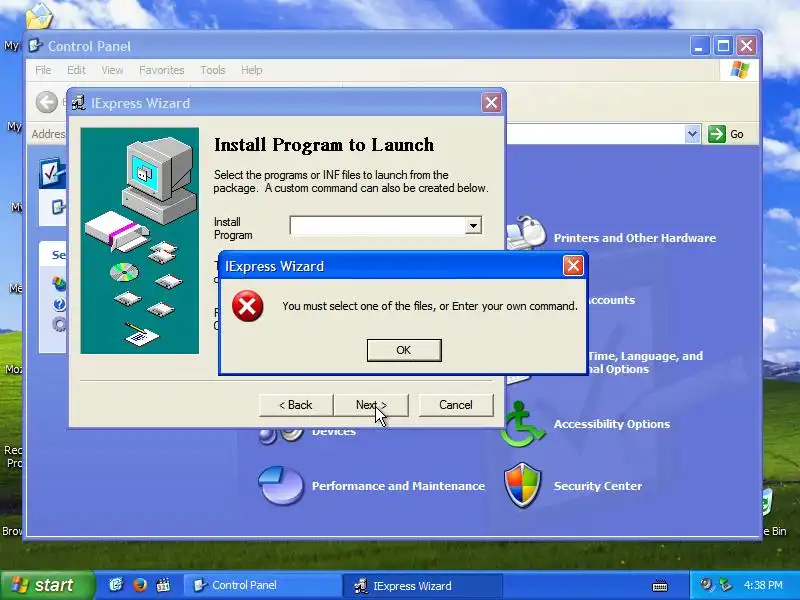
Task: Click the Back button in IExpress Wizard
Action: coord(295,405)
